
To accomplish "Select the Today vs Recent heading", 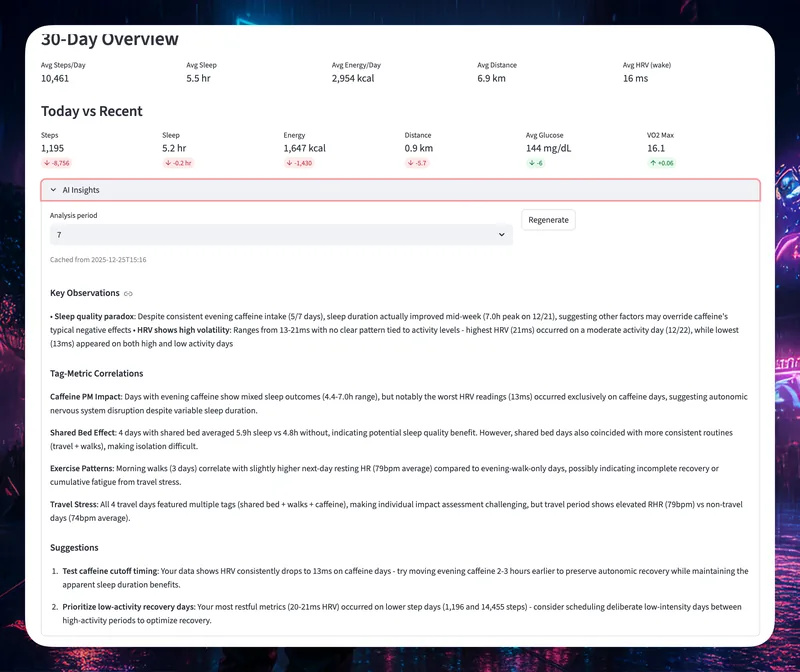I will (x=91, y=111).
